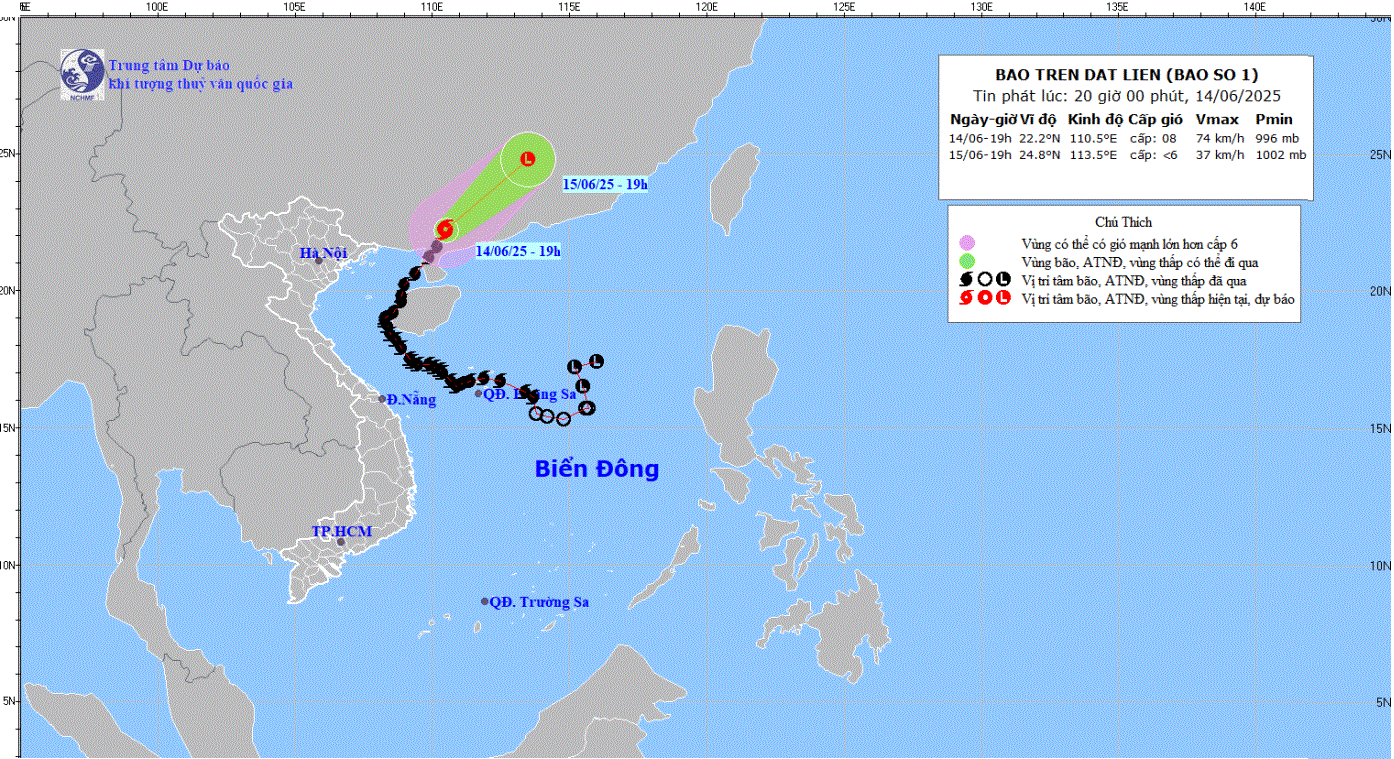Select the red L icon in legend

[x=1003, y=299]
